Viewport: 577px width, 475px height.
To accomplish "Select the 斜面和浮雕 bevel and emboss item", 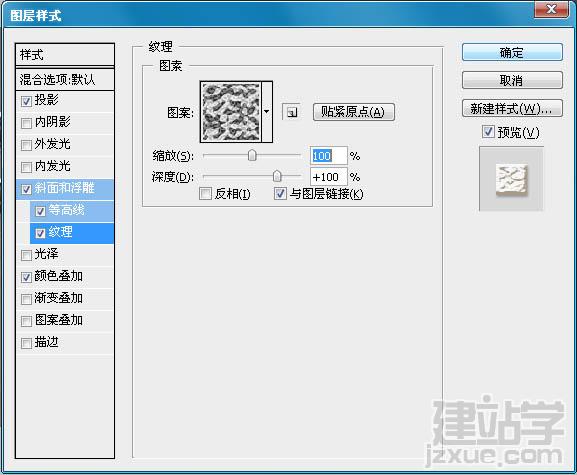I will [x=65, y=189].
